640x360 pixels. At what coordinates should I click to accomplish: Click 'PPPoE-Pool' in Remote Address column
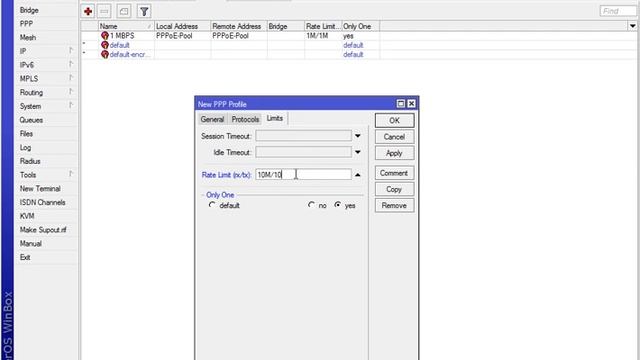(231, 36)
